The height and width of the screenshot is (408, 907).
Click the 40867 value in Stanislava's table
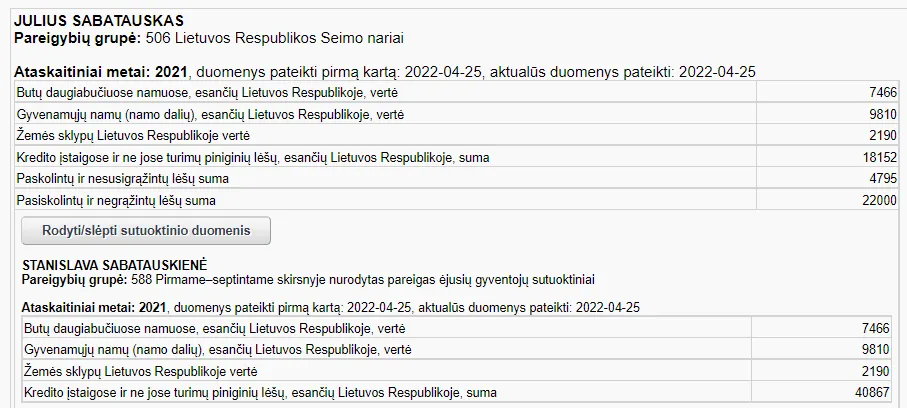click(x=872, y=392)
